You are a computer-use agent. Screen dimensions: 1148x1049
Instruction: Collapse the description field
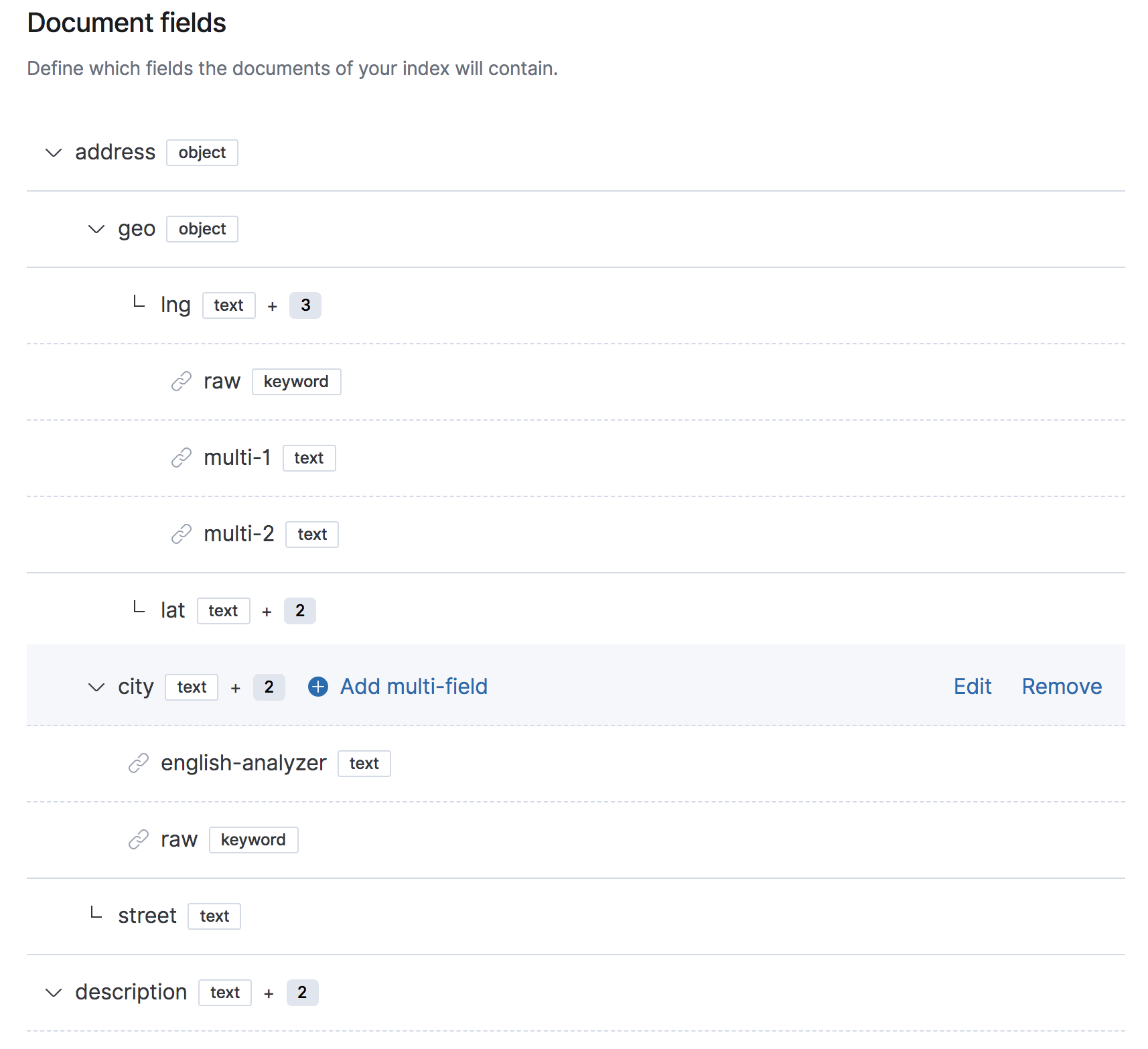pyautogui.click(x=54, y=993)
